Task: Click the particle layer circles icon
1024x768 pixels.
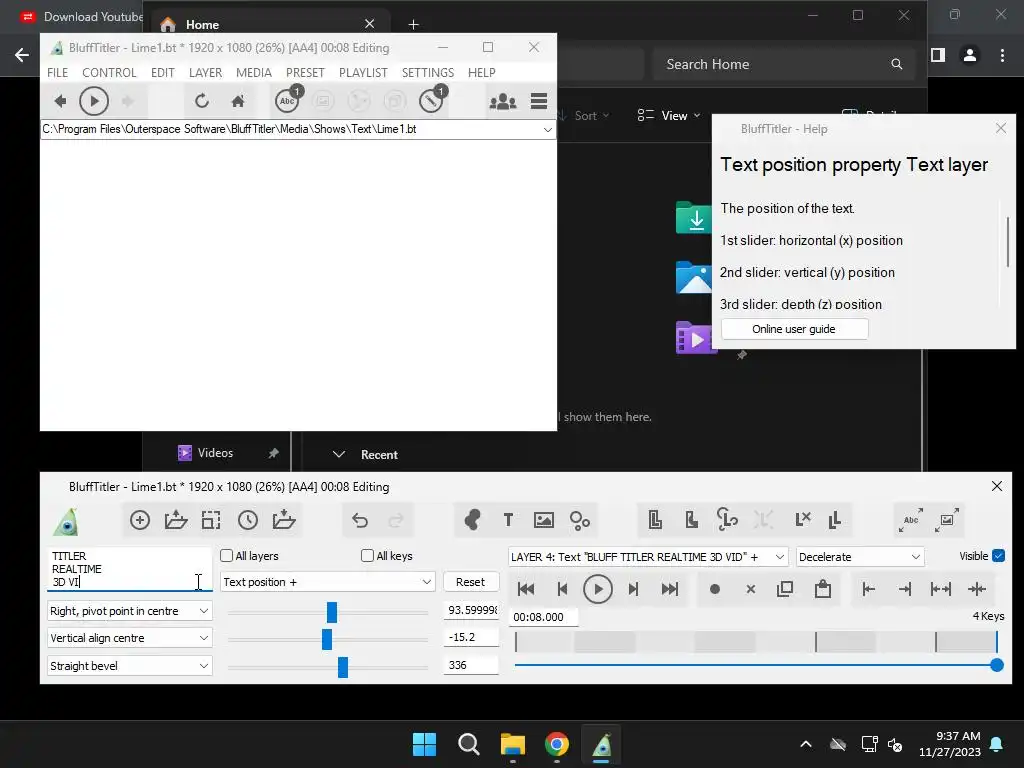Action: tap(579, 520)
